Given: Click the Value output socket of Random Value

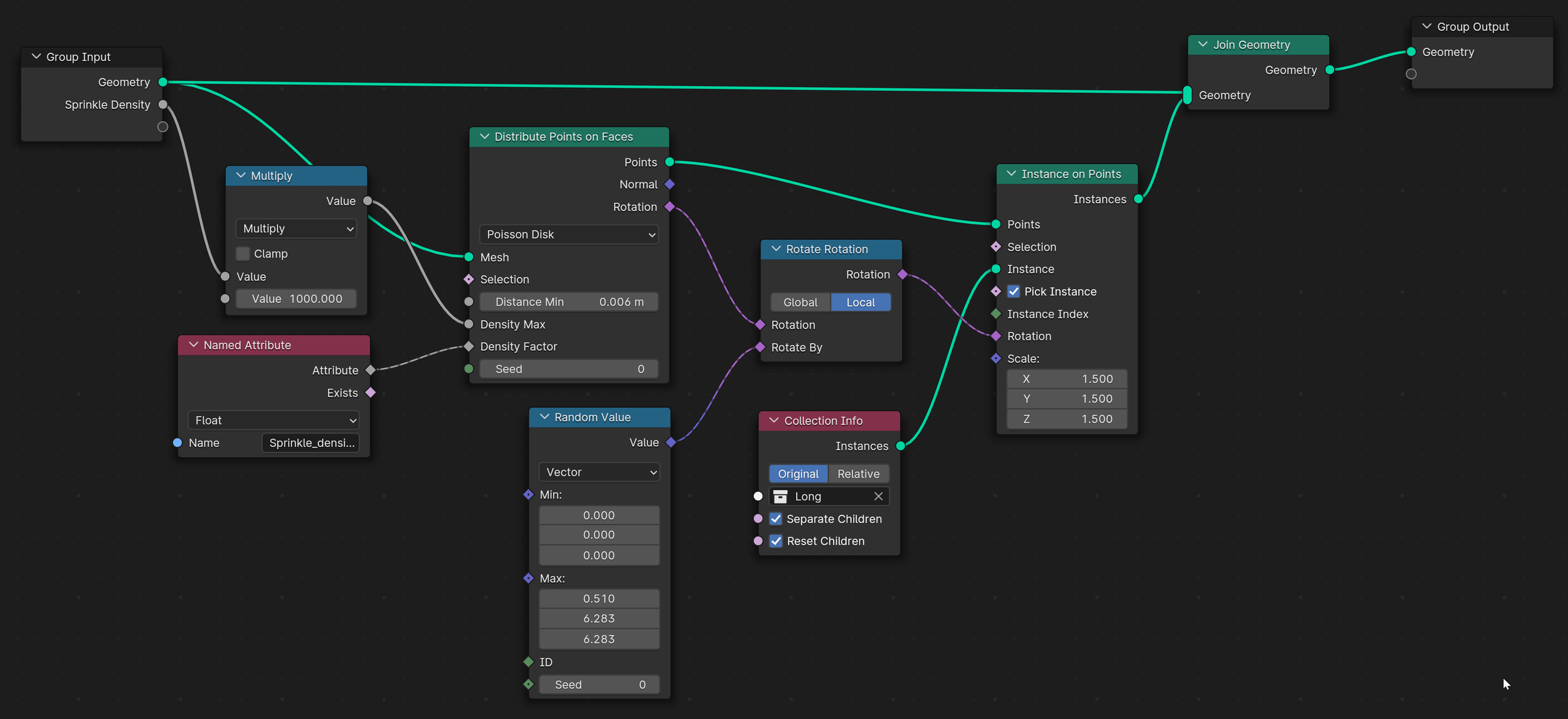Looking at the screenshot, I should pyautogui.click(x=670, y=443).
